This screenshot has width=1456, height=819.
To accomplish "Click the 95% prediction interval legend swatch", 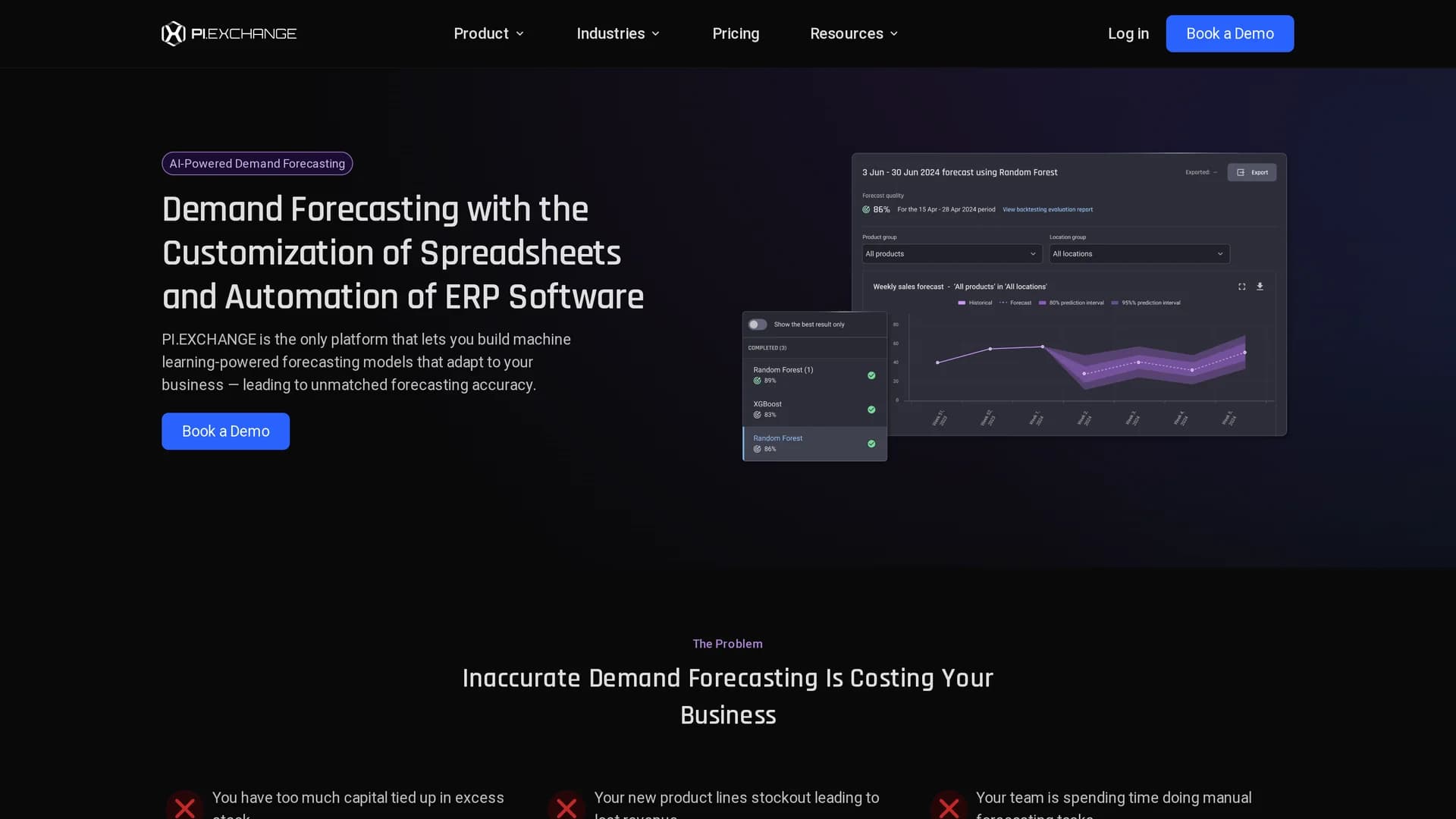I will (1115, 303).
